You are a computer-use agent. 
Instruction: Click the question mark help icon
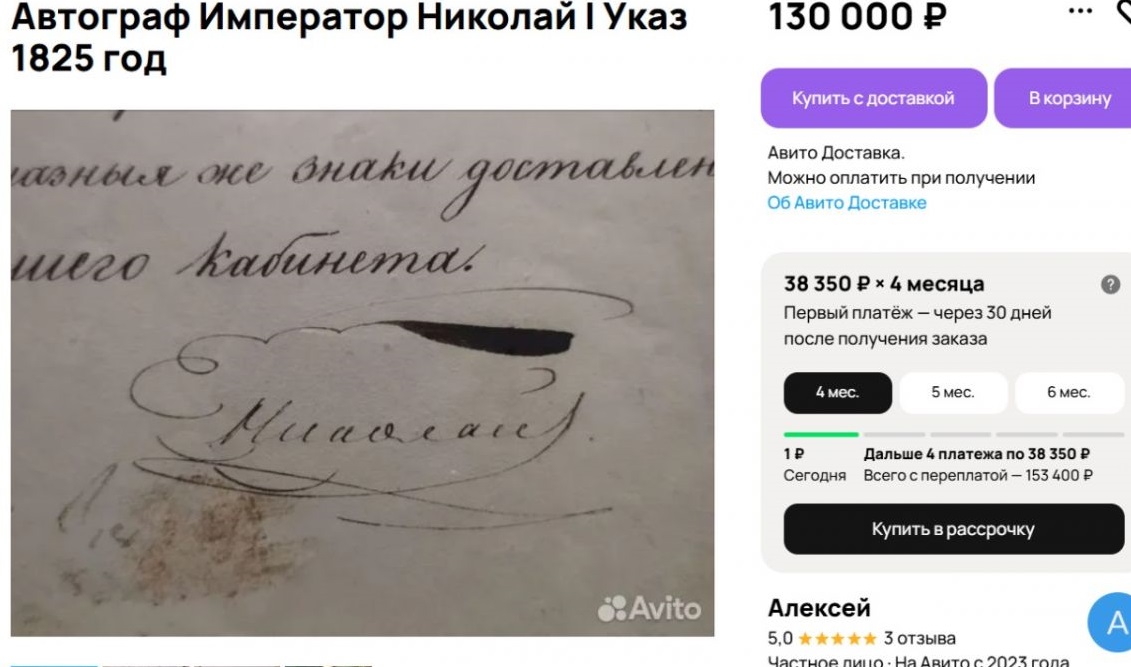(1110, 284)
